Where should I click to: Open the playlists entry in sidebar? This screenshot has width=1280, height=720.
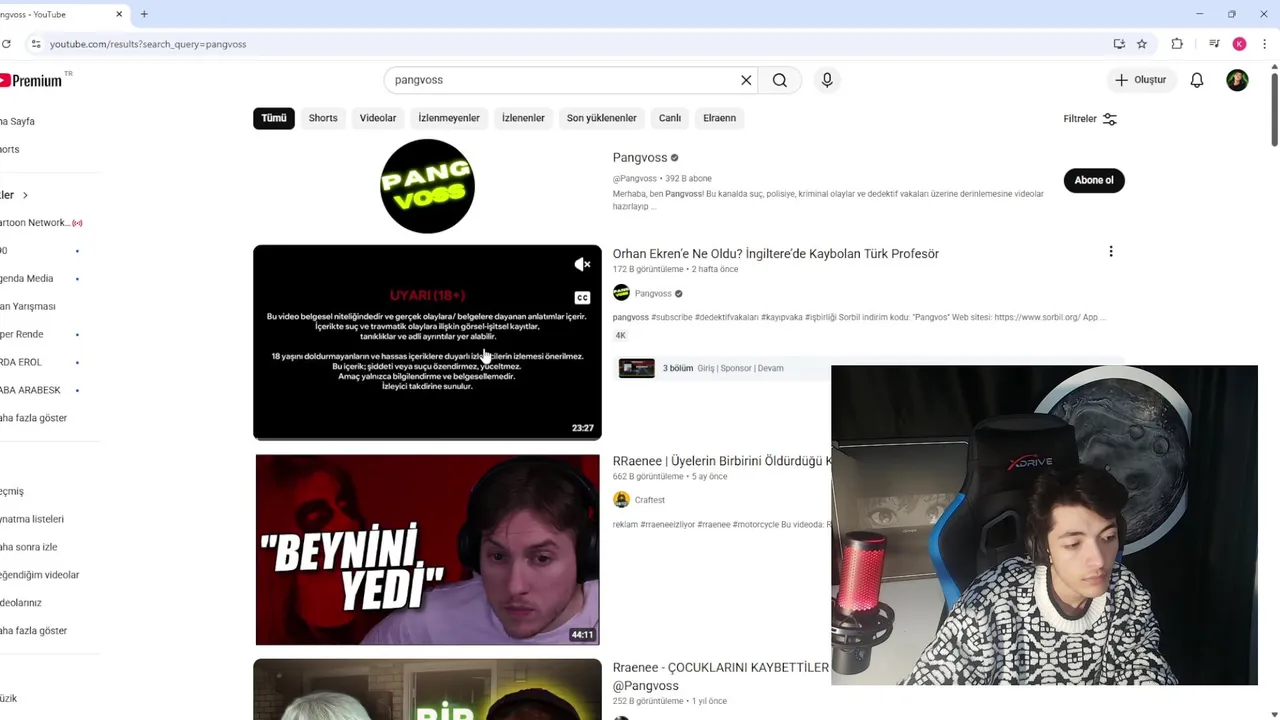(32, 519)
